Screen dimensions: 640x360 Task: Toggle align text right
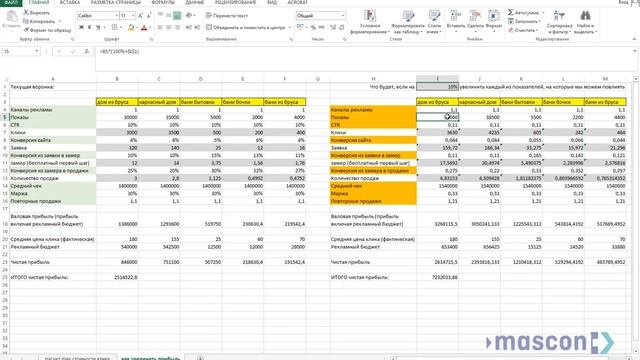click(177, 27)
